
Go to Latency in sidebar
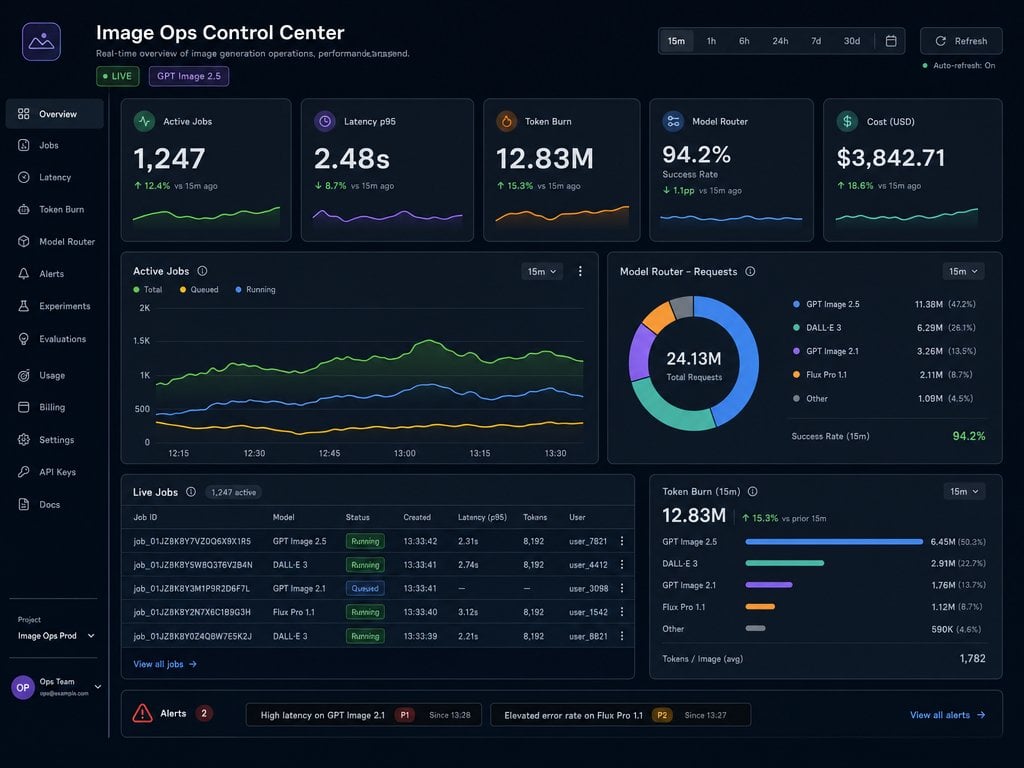point(55,177)
